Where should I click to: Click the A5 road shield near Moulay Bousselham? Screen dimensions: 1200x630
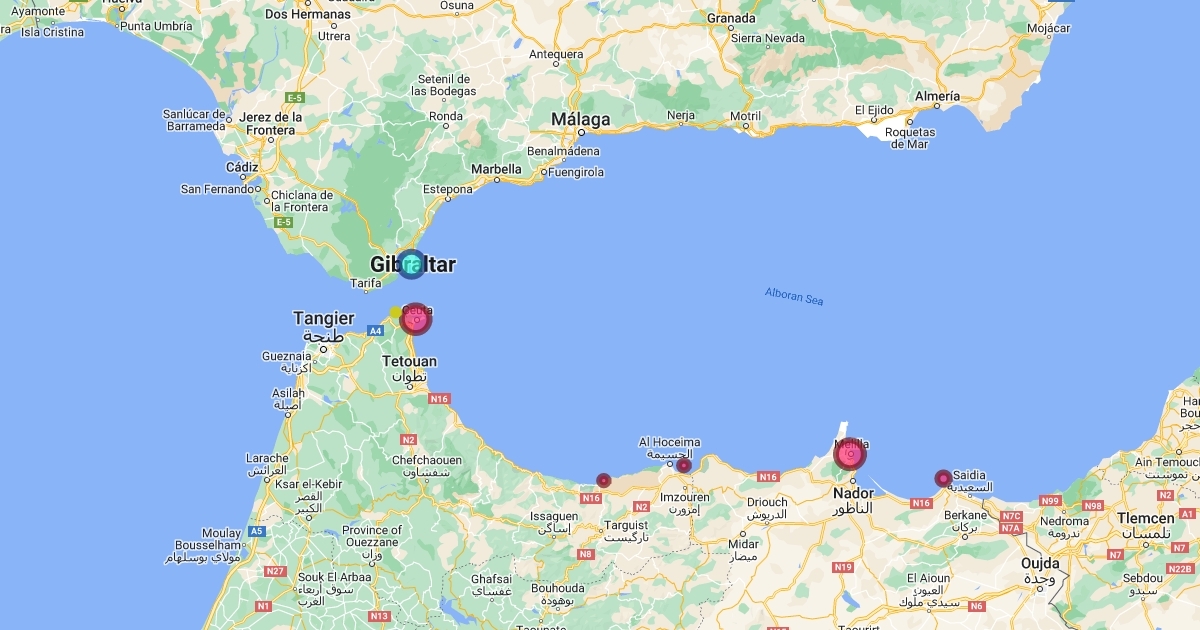point(257,532)
